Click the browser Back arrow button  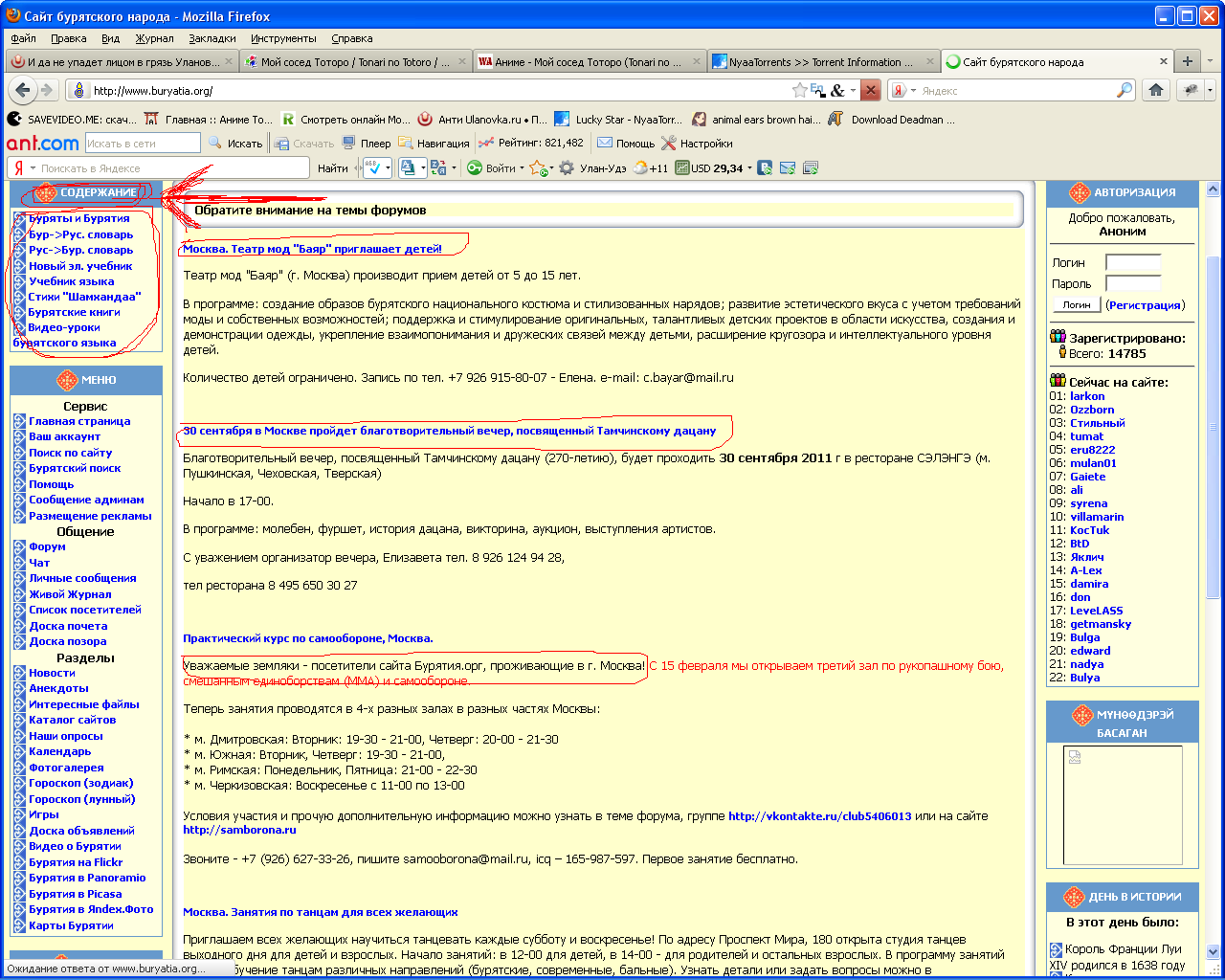click(x=22, y=90)
